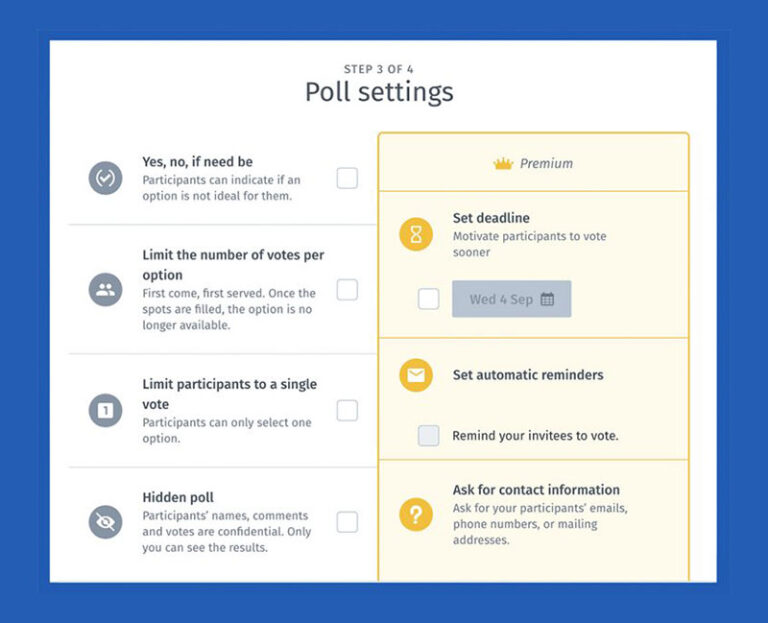Click the checkmark icon beside Yes, no, if need be

click(105, 179)
